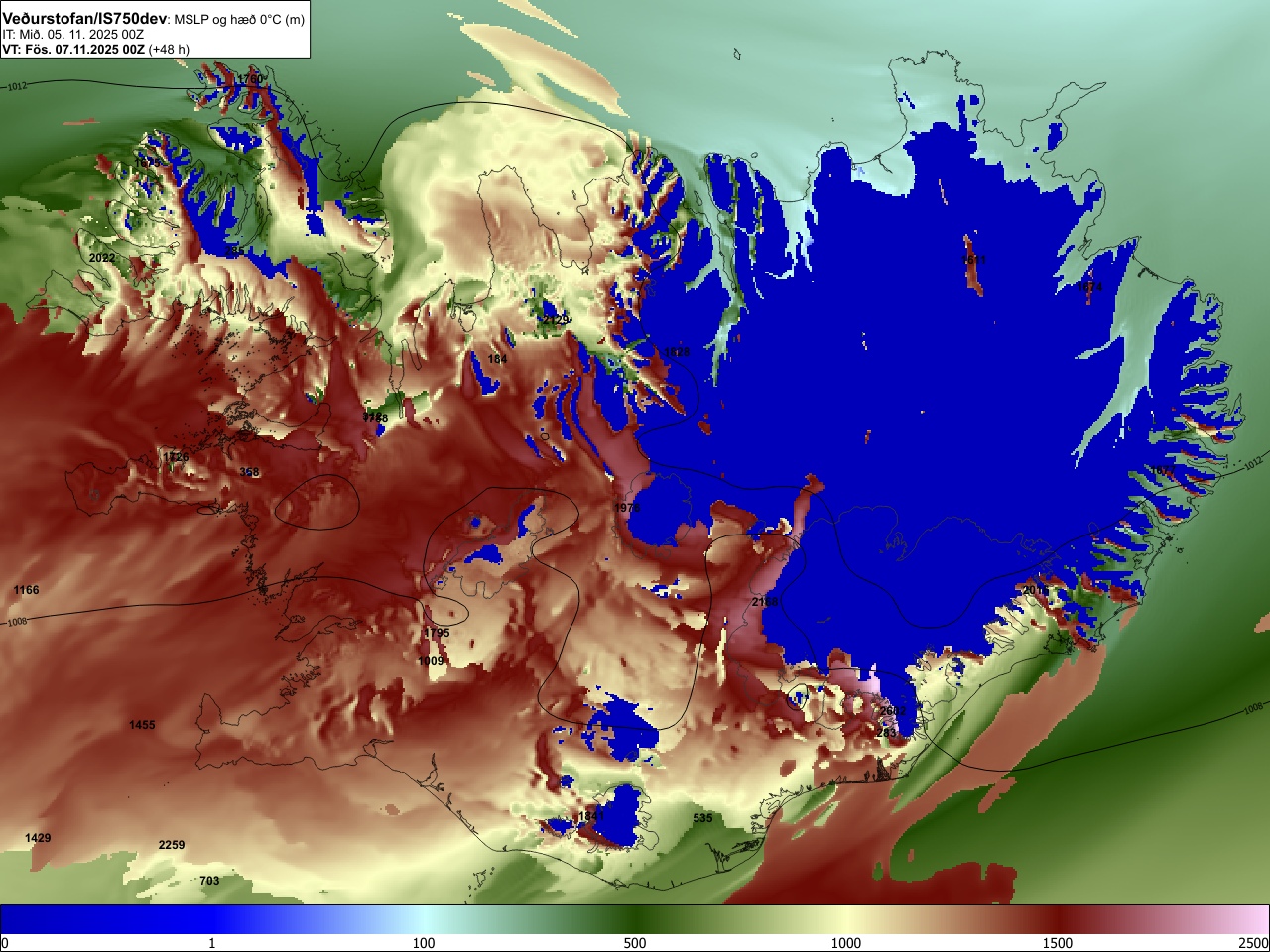Click the '0' tick on the color scale
1270x952 pixels.
pyautogui.click(x=5, y=943)
